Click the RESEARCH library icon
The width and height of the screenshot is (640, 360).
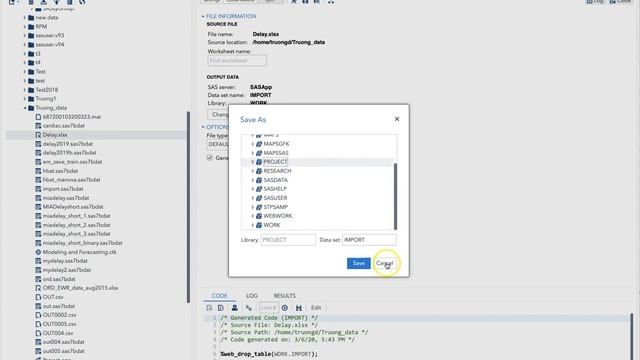click(x=259, y=171)
